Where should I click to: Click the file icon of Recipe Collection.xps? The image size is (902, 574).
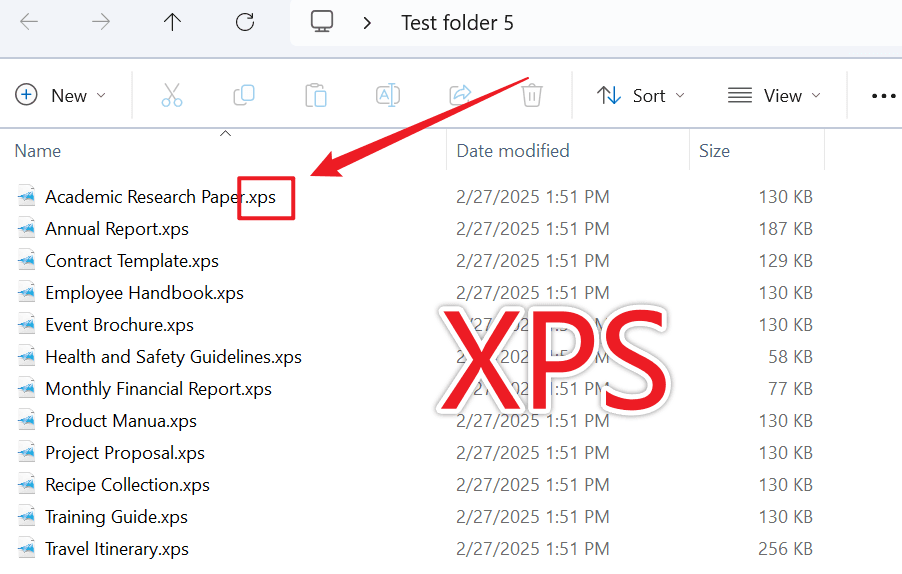pos(26,485)
